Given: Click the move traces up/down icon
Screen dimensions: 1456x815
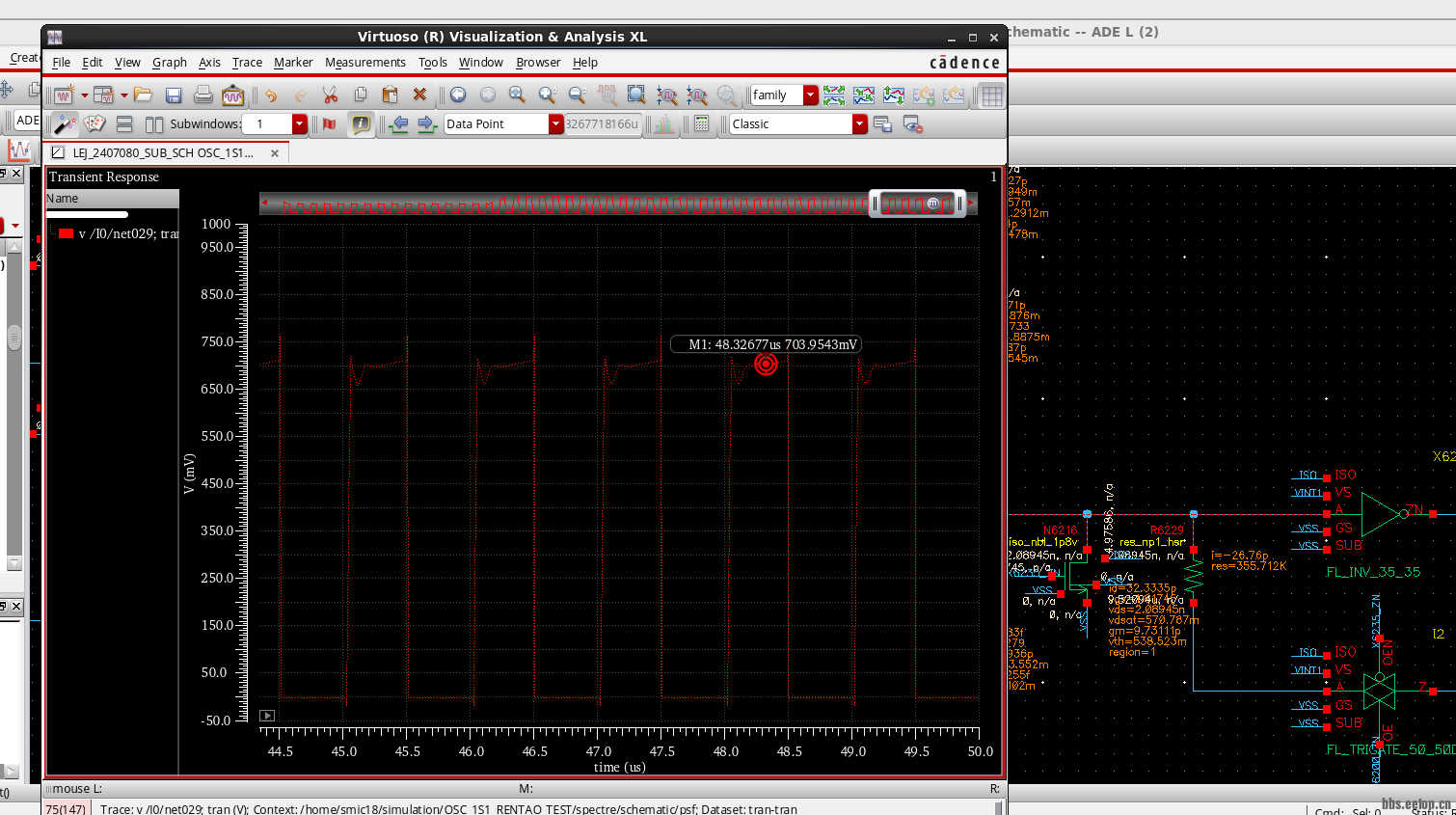Looking at the screenshot, I should point(894,95).
